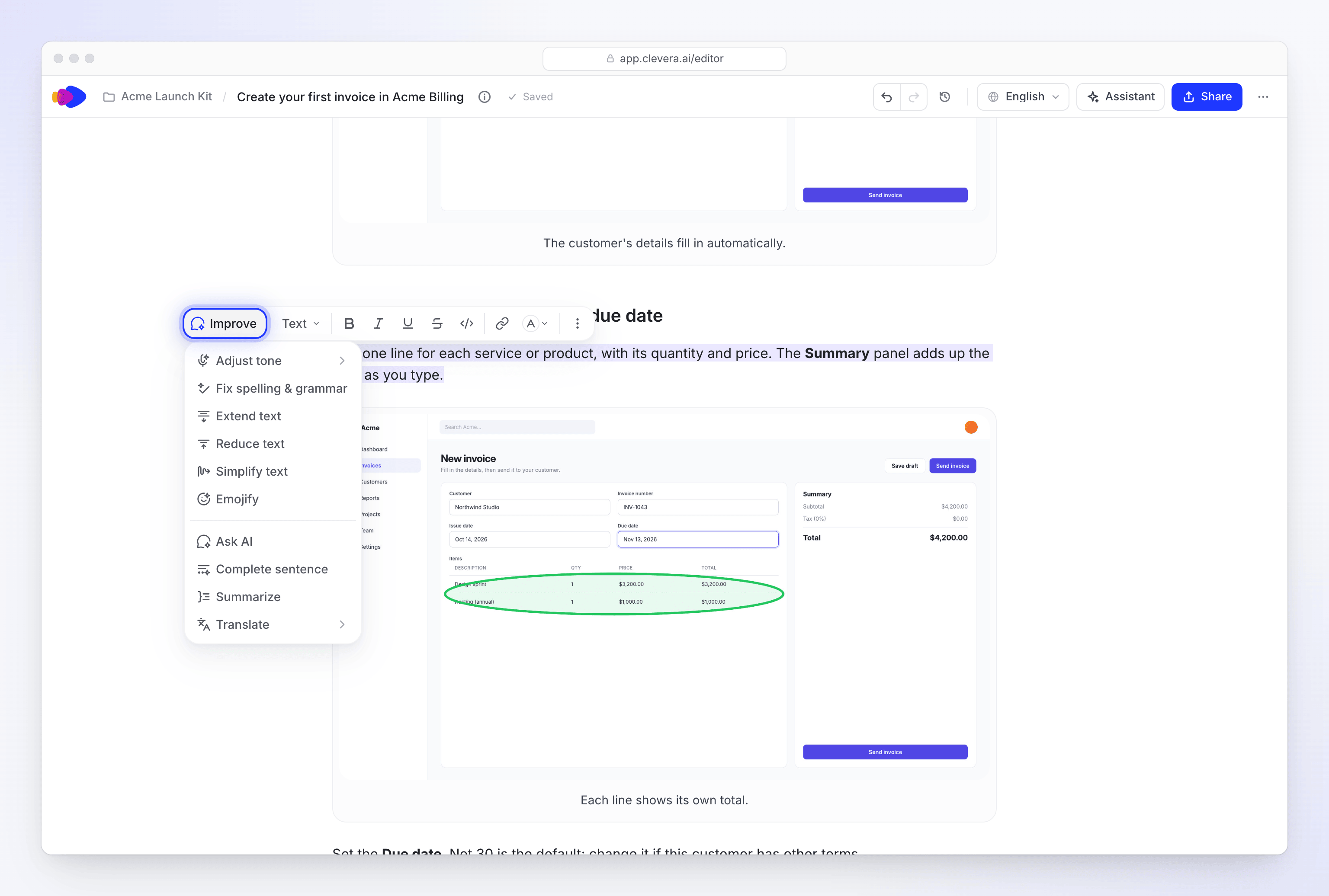Click the orange avatar in screenshot
This screenshot has width=1329, height=896.
click(971, 427)
